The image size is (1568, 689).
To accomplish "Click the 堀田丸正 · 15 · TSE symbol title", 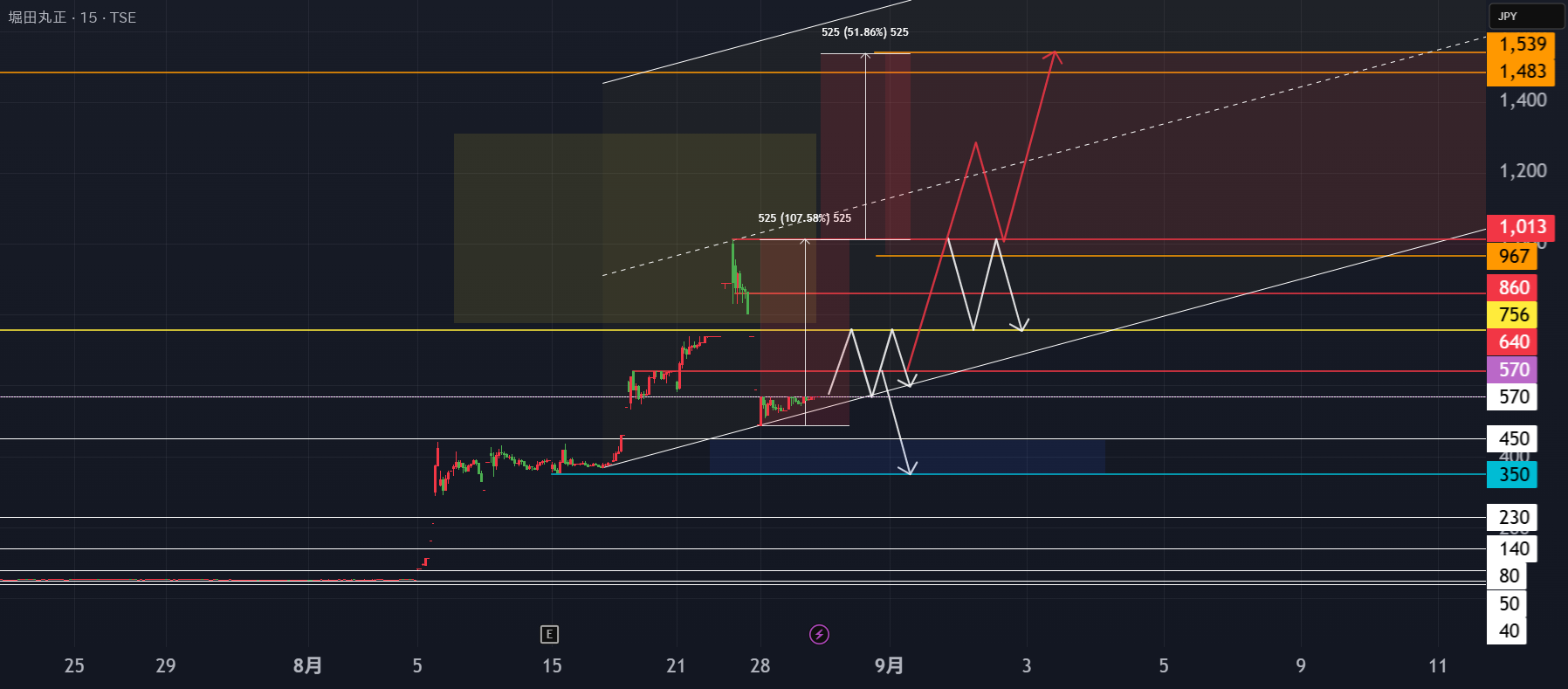I will point(72,17).
